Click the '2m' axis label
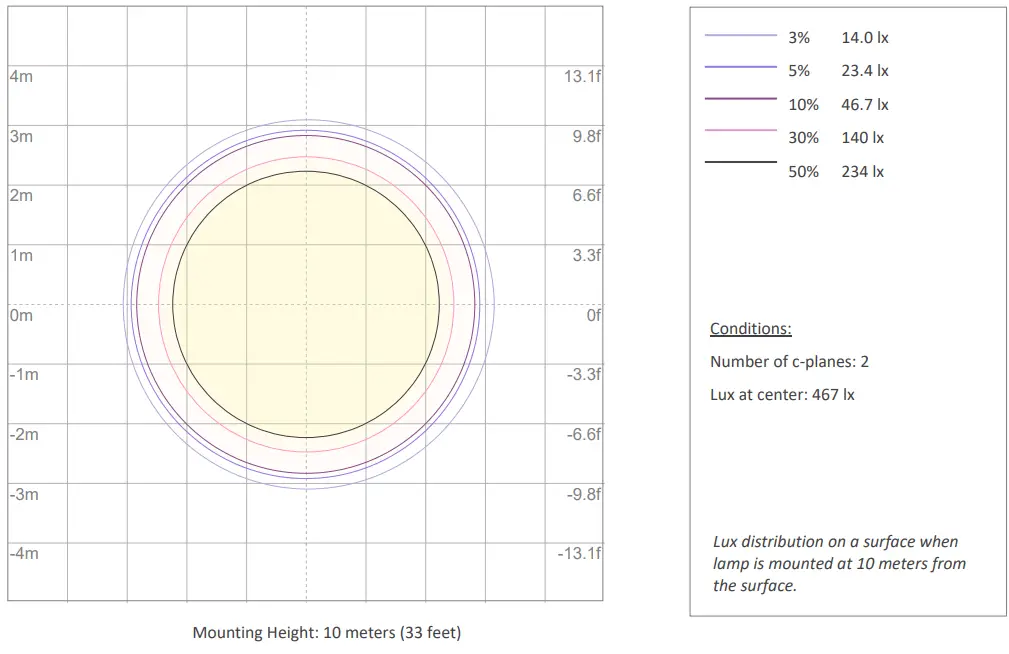 (21, 196)
